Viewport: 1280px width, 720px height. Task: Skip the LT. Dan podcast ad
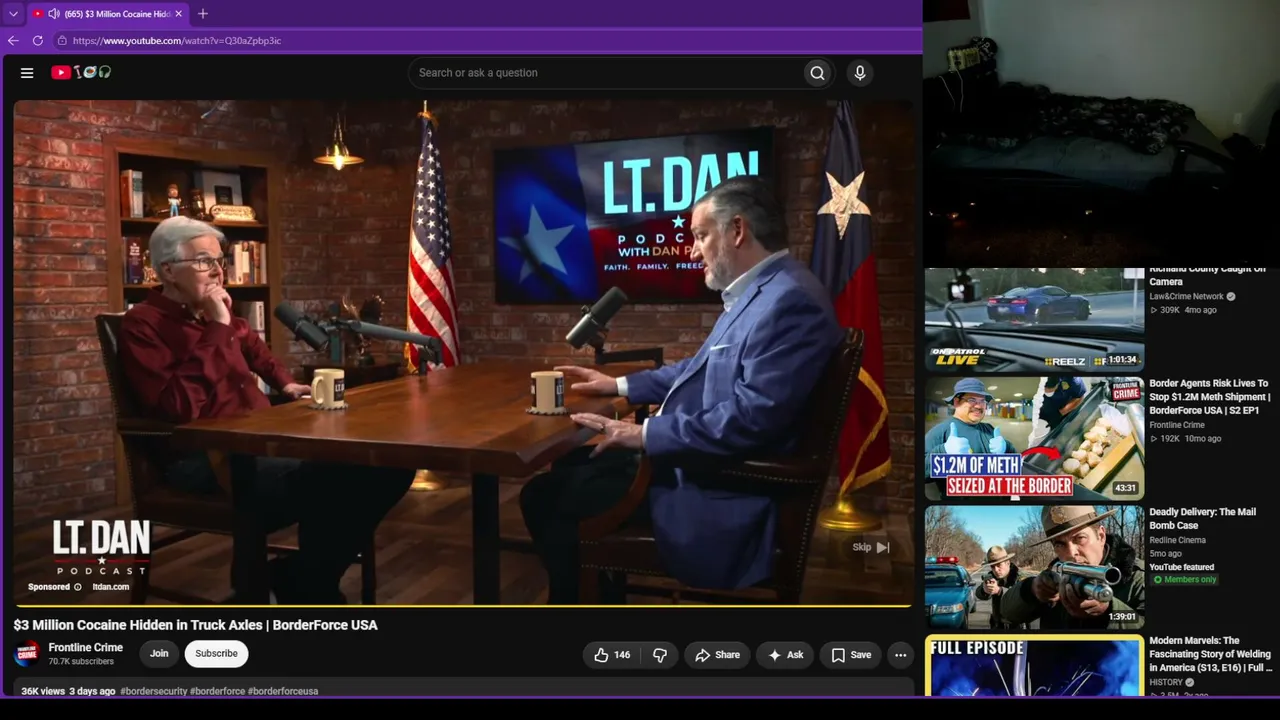(871, 547)
